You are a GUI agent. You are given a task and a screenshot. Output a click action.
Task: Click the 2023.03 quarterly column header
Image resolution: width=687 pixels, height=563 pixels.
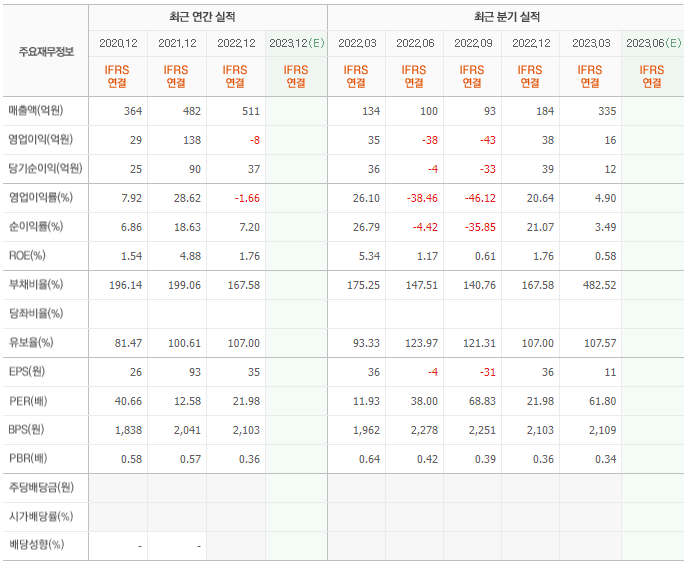[x=591, y=43]
